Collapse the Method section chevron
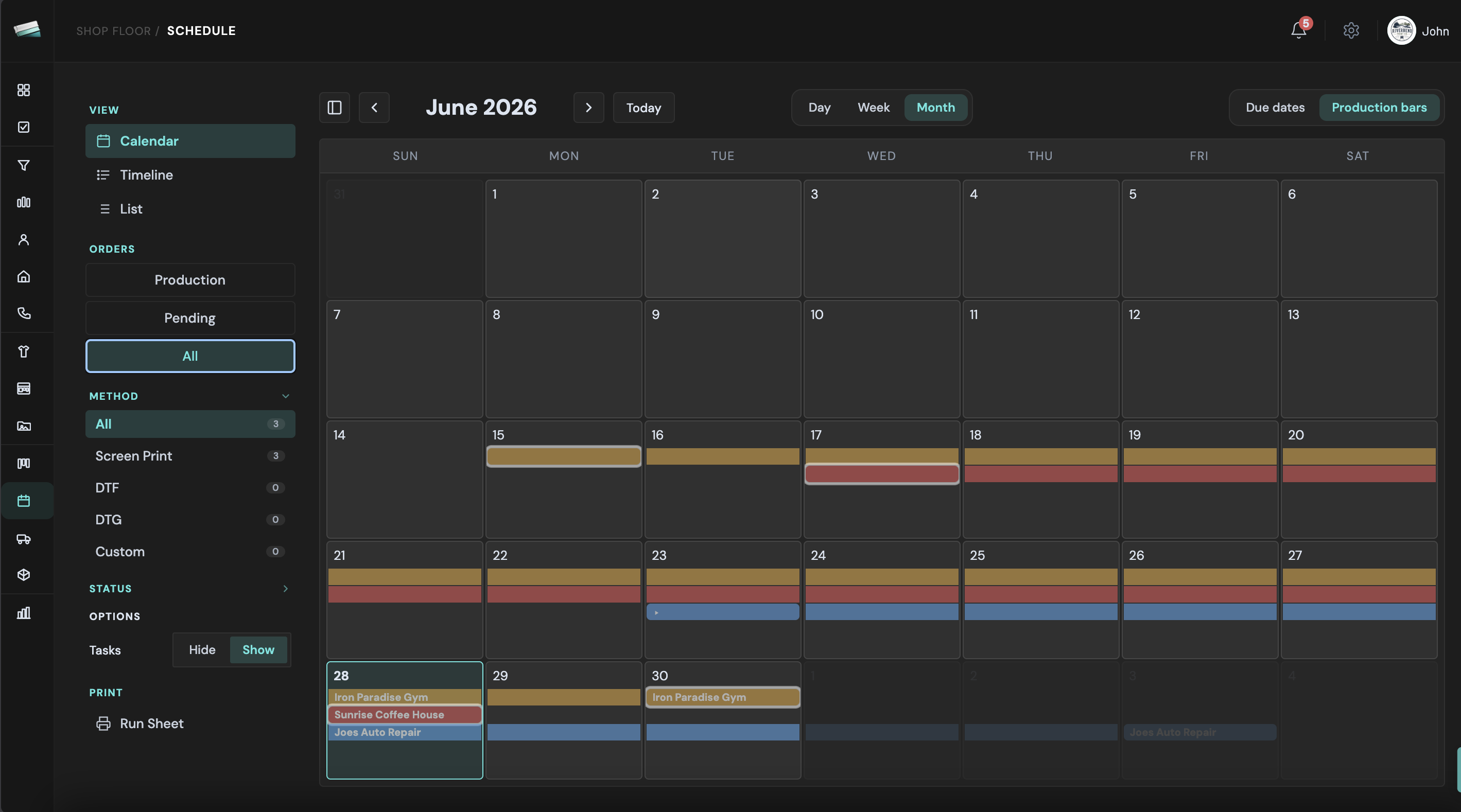The height and width of the screenshot is (812, 1461). tap(285, 396)
